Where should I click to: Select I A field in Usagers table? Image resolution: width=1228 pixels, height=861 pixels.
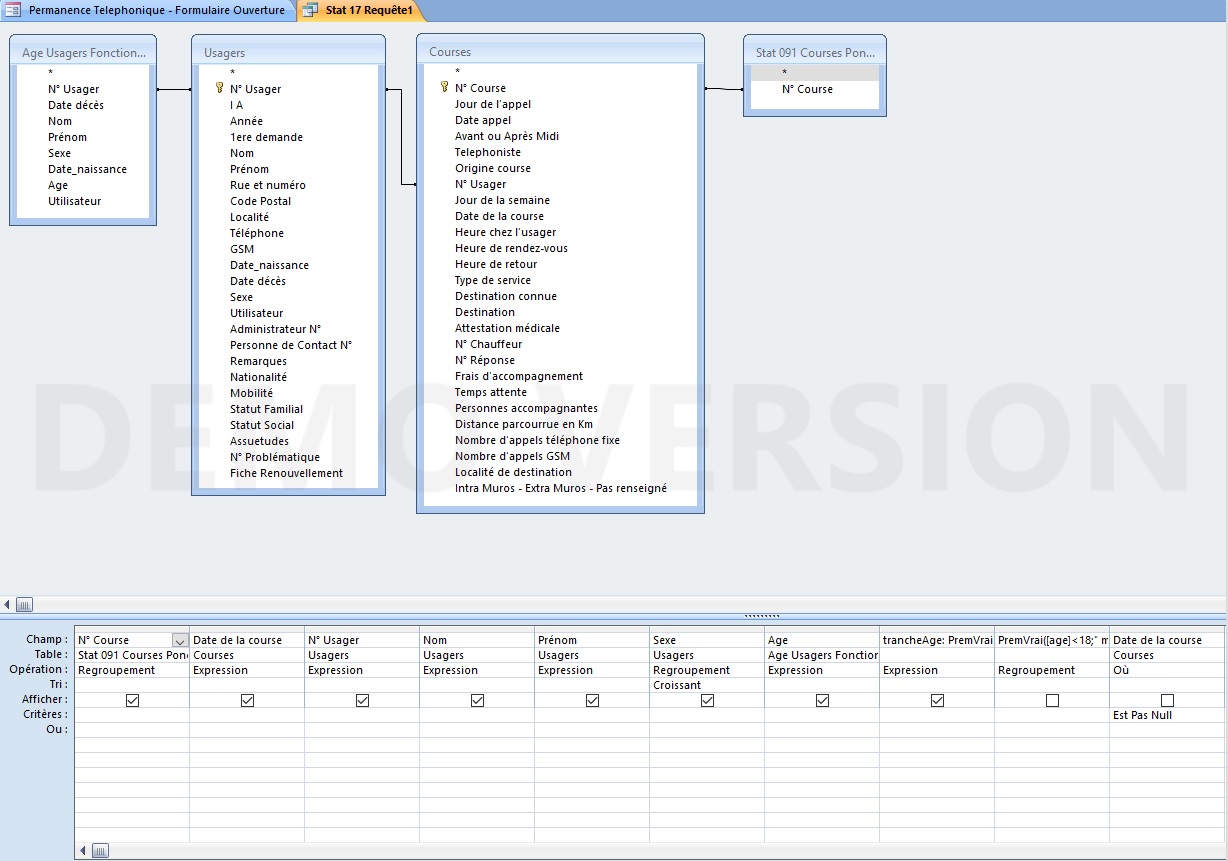236,105
